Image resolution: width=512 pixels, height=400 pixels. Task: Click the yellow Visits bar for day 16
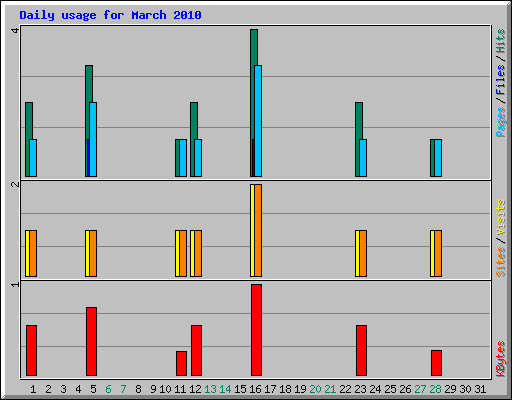pyautogui.click(x=252, y=230)
